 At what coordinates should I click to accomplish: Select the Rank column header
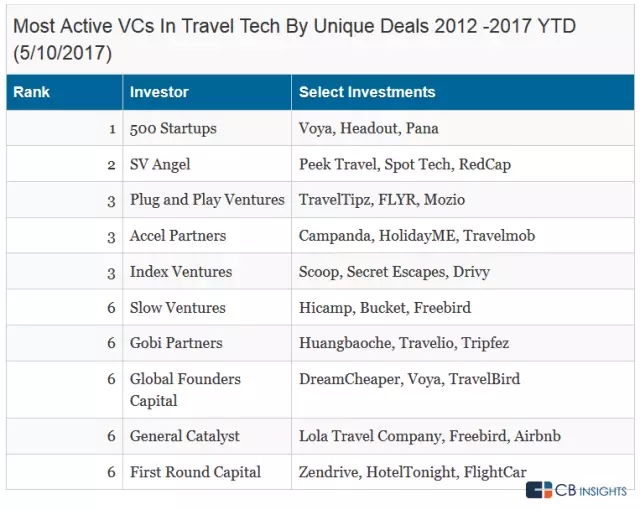(x=64, y=92)
